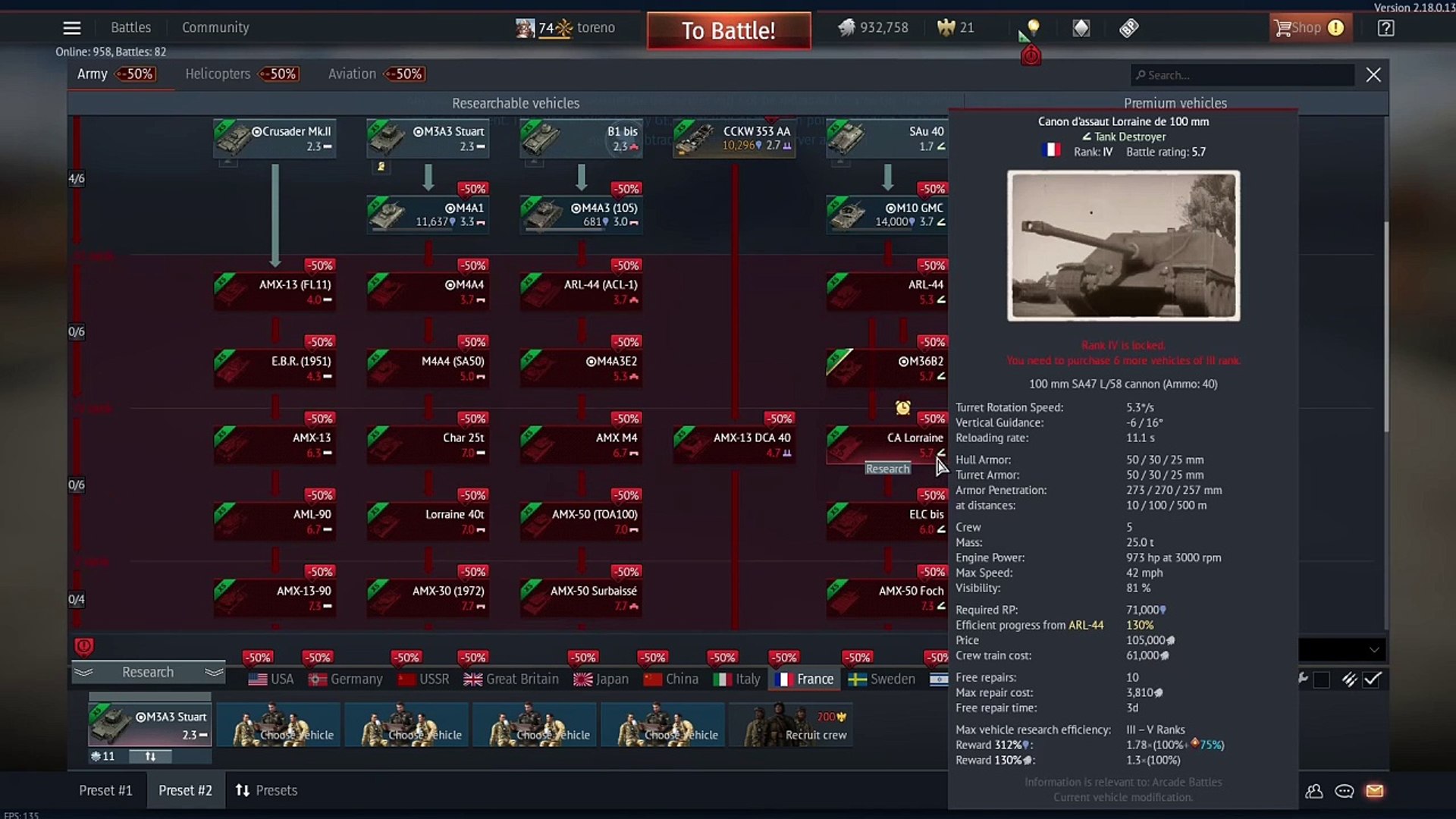The height and width of the screenshot is (819, 1456).
Task: Toggle the checked auto-refill ammo checkbox
Action: click(x=1372, y=679)
